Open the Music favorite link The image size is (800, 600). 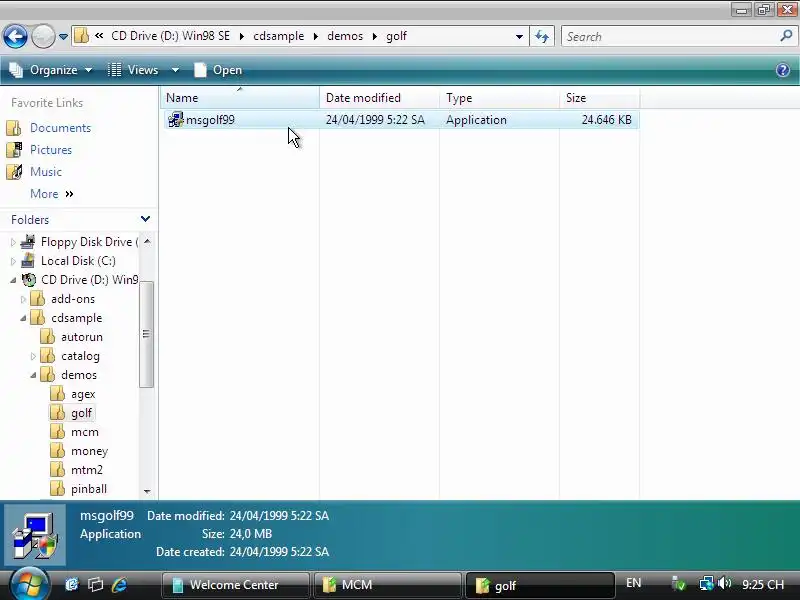[45, 172]
